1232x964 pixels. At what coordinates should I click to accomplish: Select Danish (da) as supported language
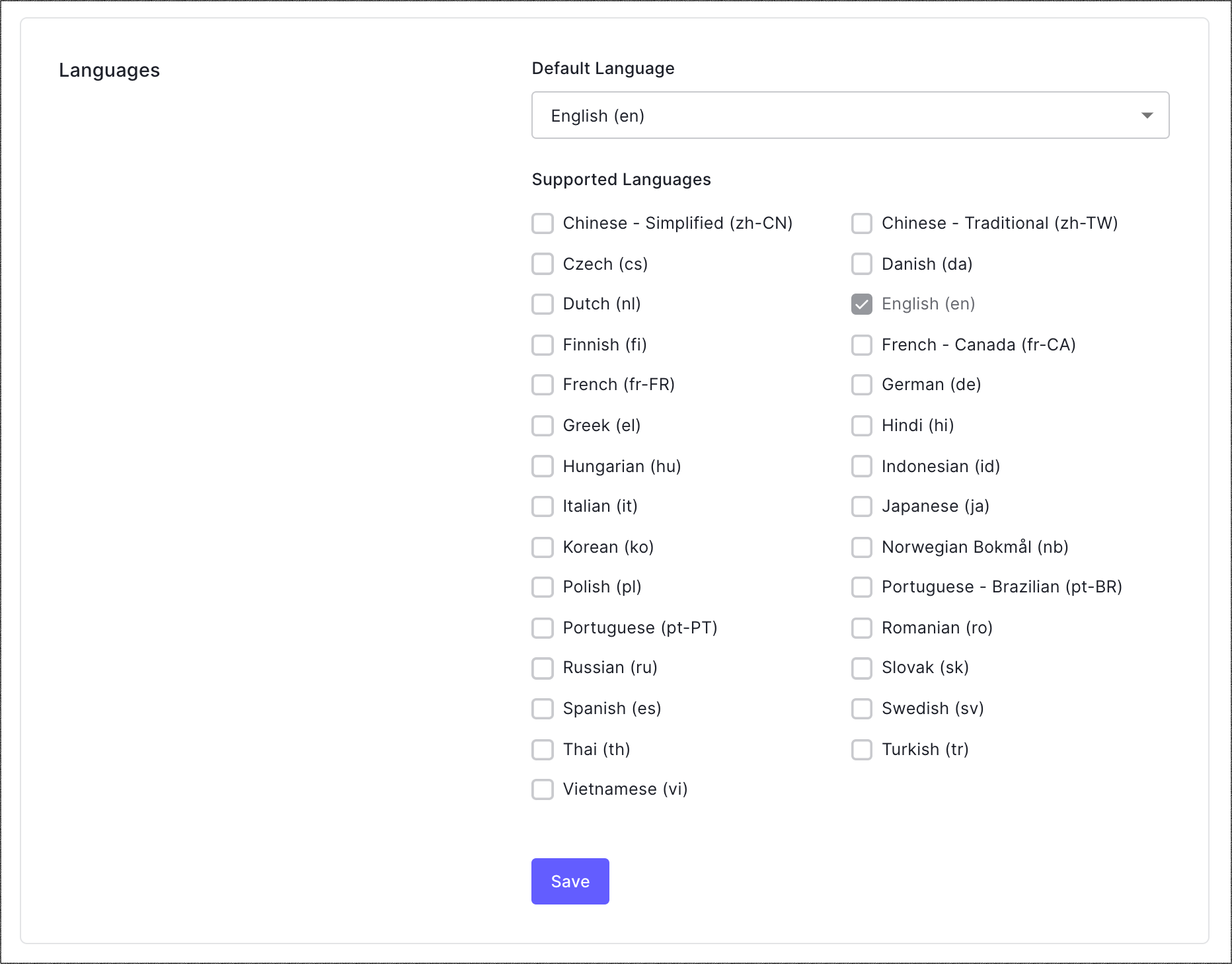pyautogui.click(x=862, y=264)
